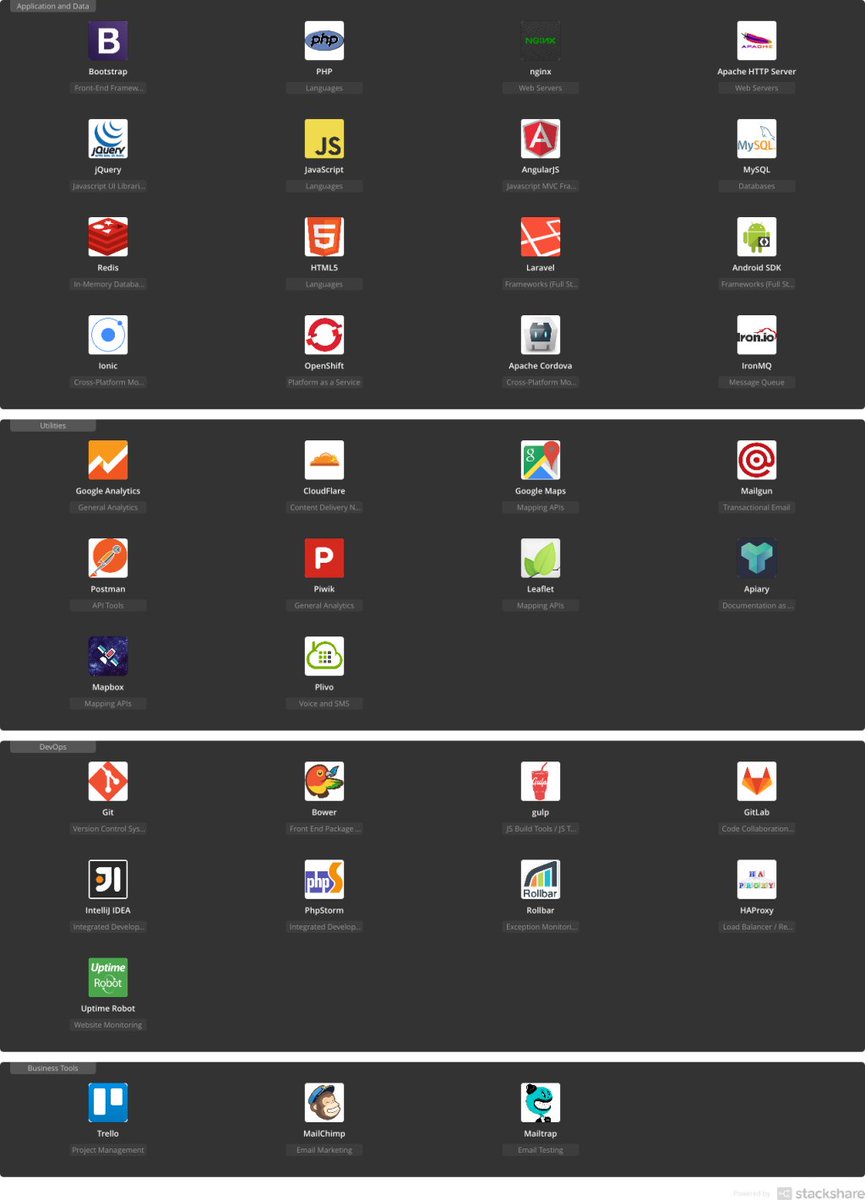Click the Email Marketing tag under MailChimp
The width and height of the screenshot is (865, 1200).
click(x=324, y=1150)
